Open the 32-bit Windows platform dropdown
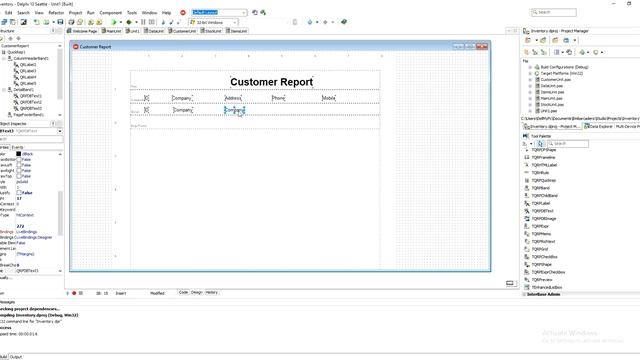Screen dimensions: 640x360 coord(235,22)
